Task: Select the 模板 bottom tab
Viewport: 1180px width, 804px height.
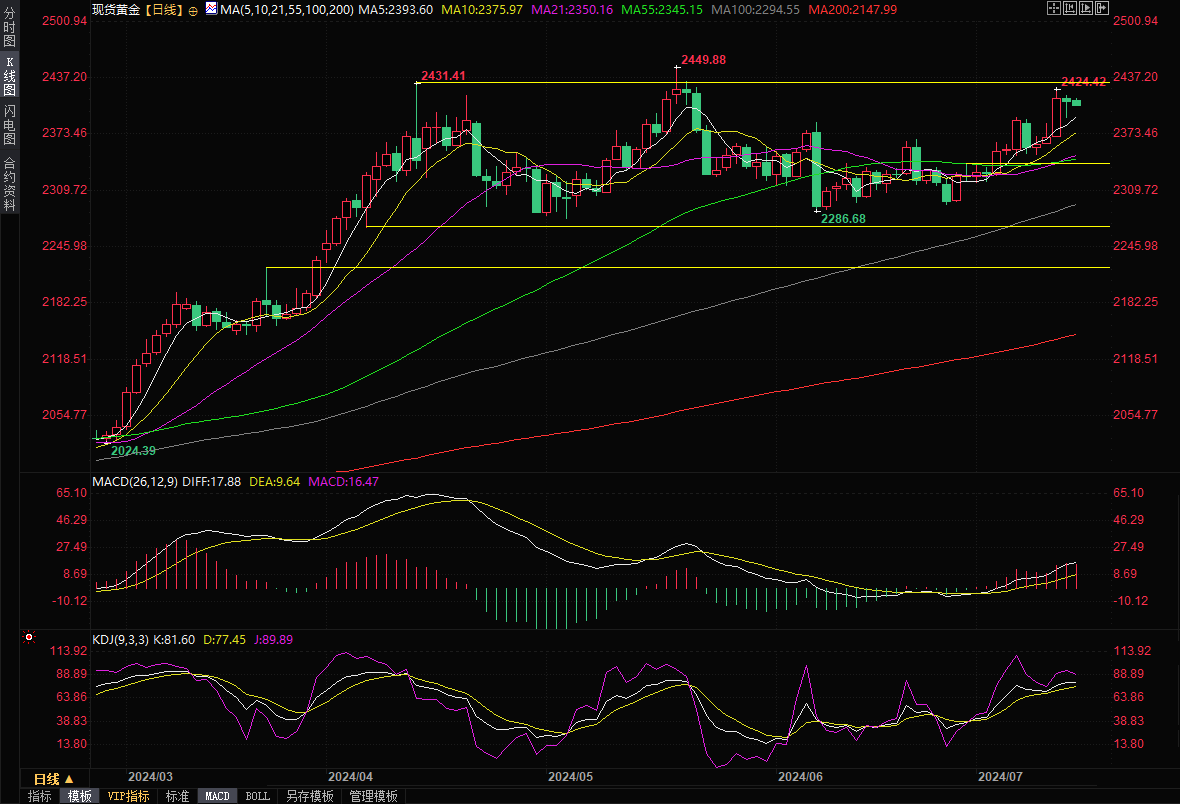Action: tap(79, 796)
